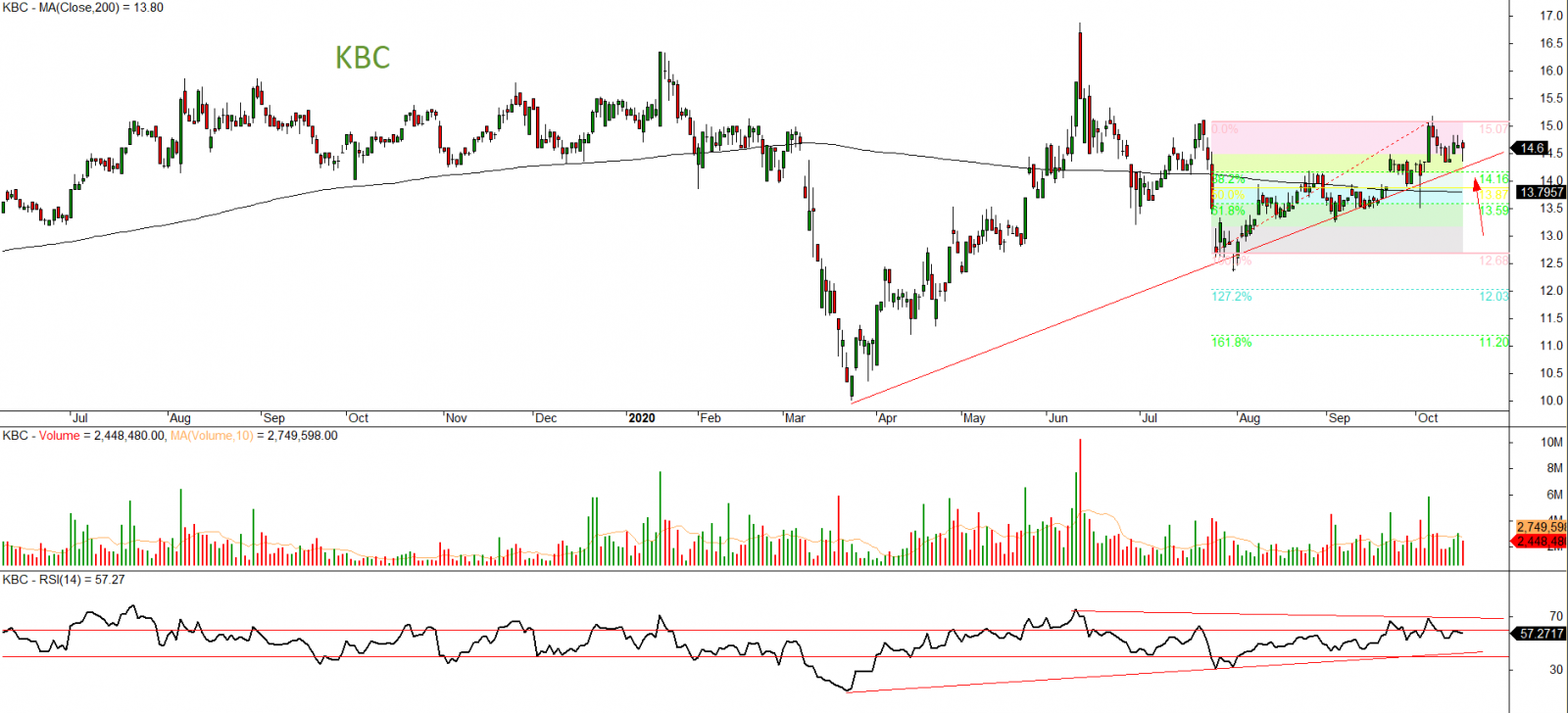The image size is (1568, 713).
Task: Click the '16.0' price axis label
Action: (x=1551, y=71)
